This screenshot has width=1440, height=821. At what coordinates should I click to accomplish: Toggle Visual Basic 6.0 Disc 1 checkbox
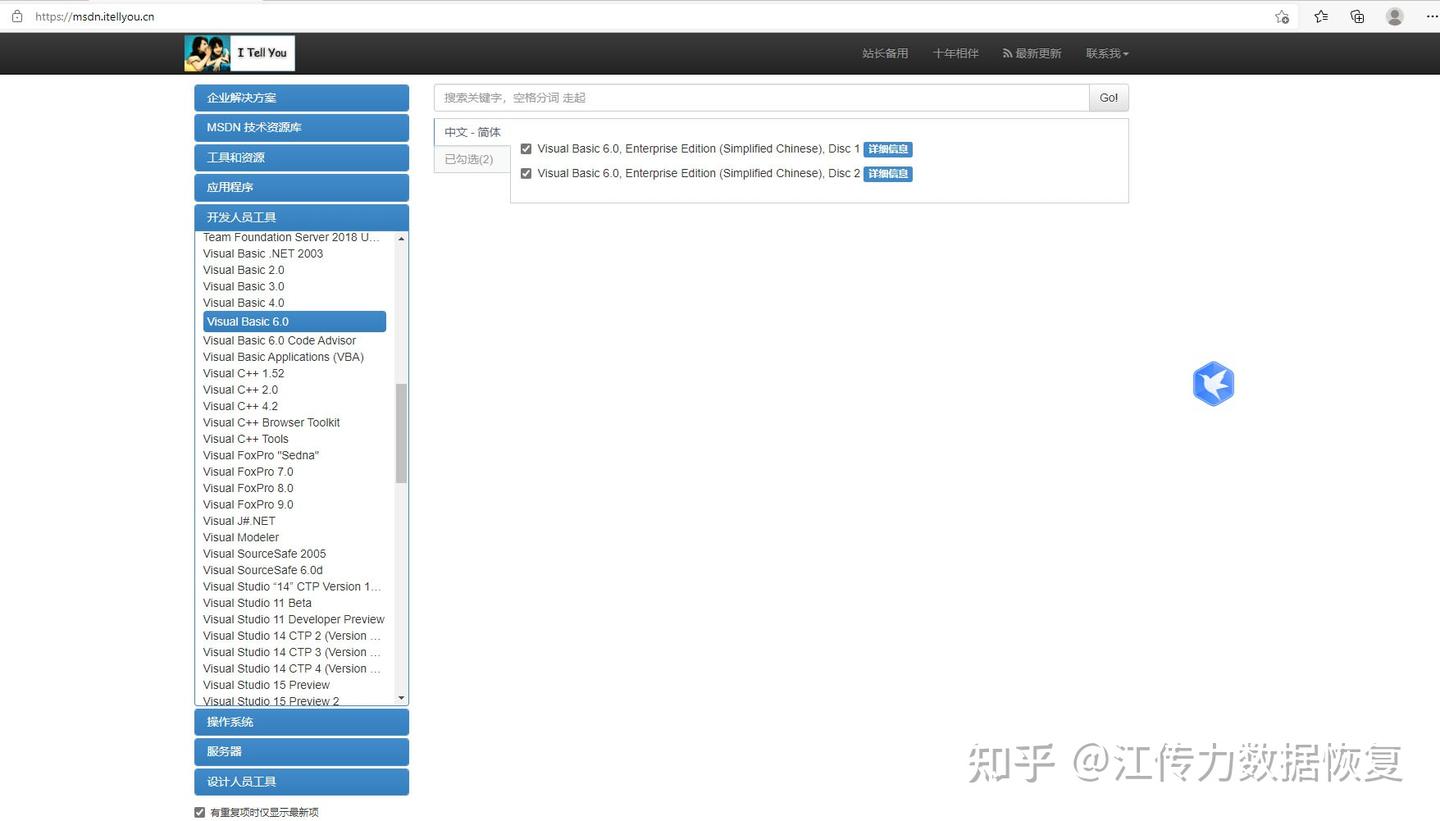[526, 149]
